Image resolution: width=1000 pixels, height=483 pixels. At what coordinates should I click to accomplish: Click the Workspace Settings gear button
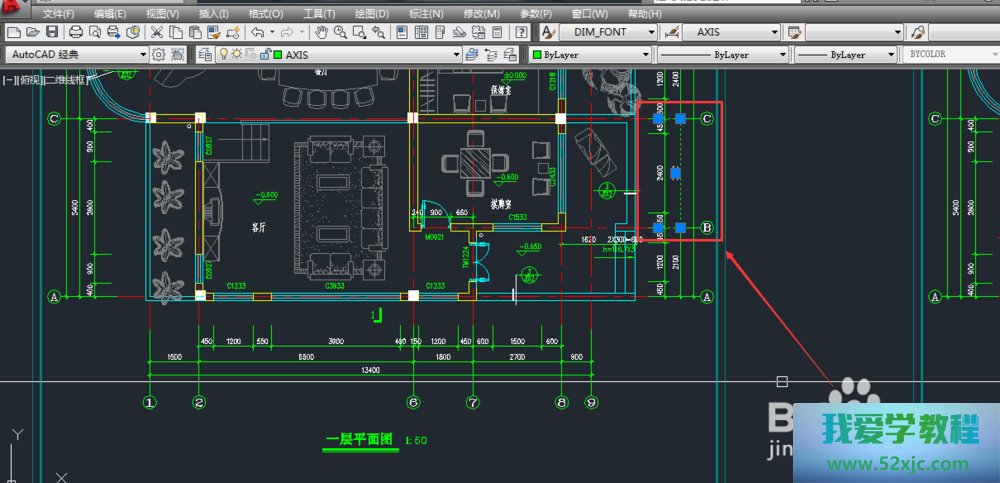click(159, 55)
